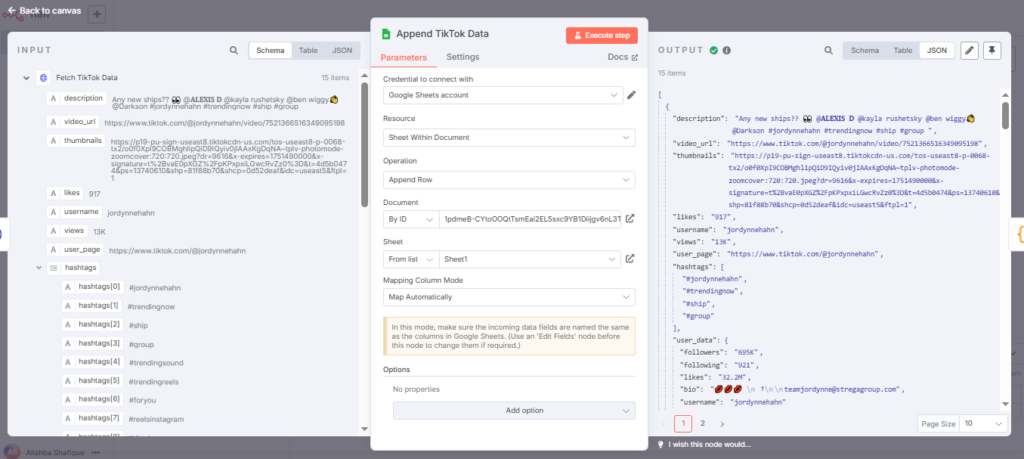1024x459 pixels.
Task: Click the lightbulb feedback icon
Action: [x=661, y=445]
